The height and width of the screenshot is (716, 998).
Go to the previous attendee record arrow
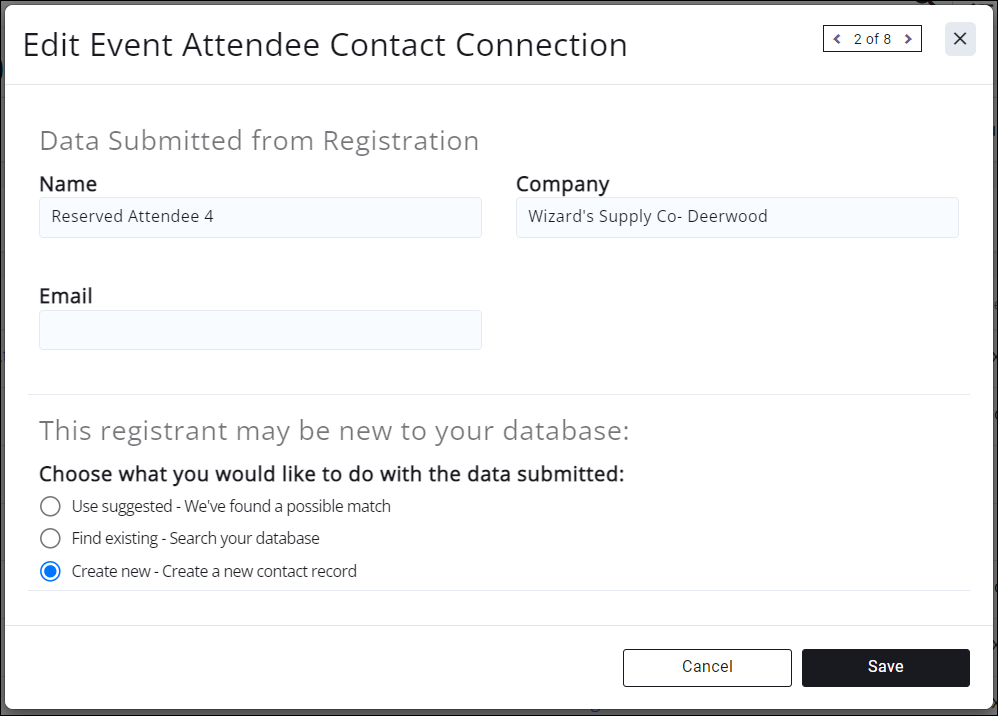tap(837, 39)
